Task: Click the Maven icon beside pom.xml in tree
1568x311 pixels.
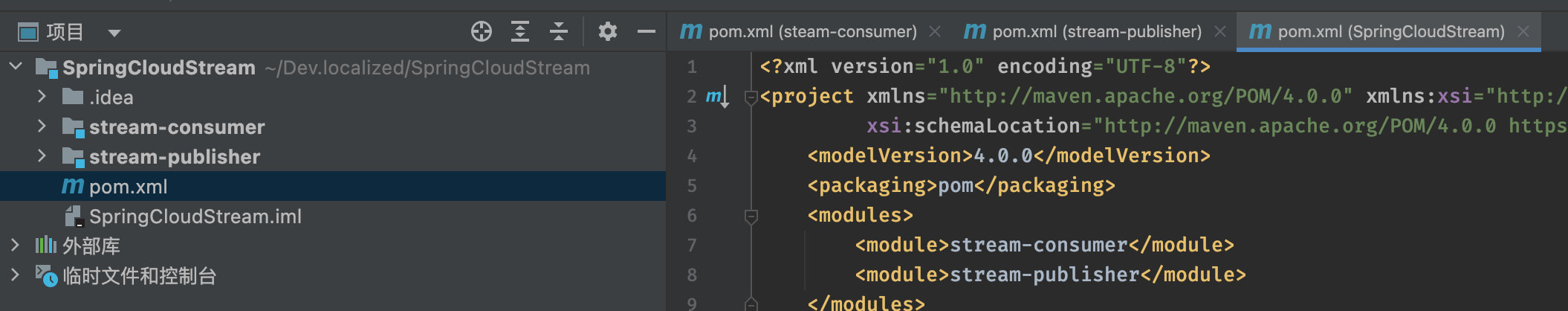Action: pyautogui.click(x=73, y=186)
